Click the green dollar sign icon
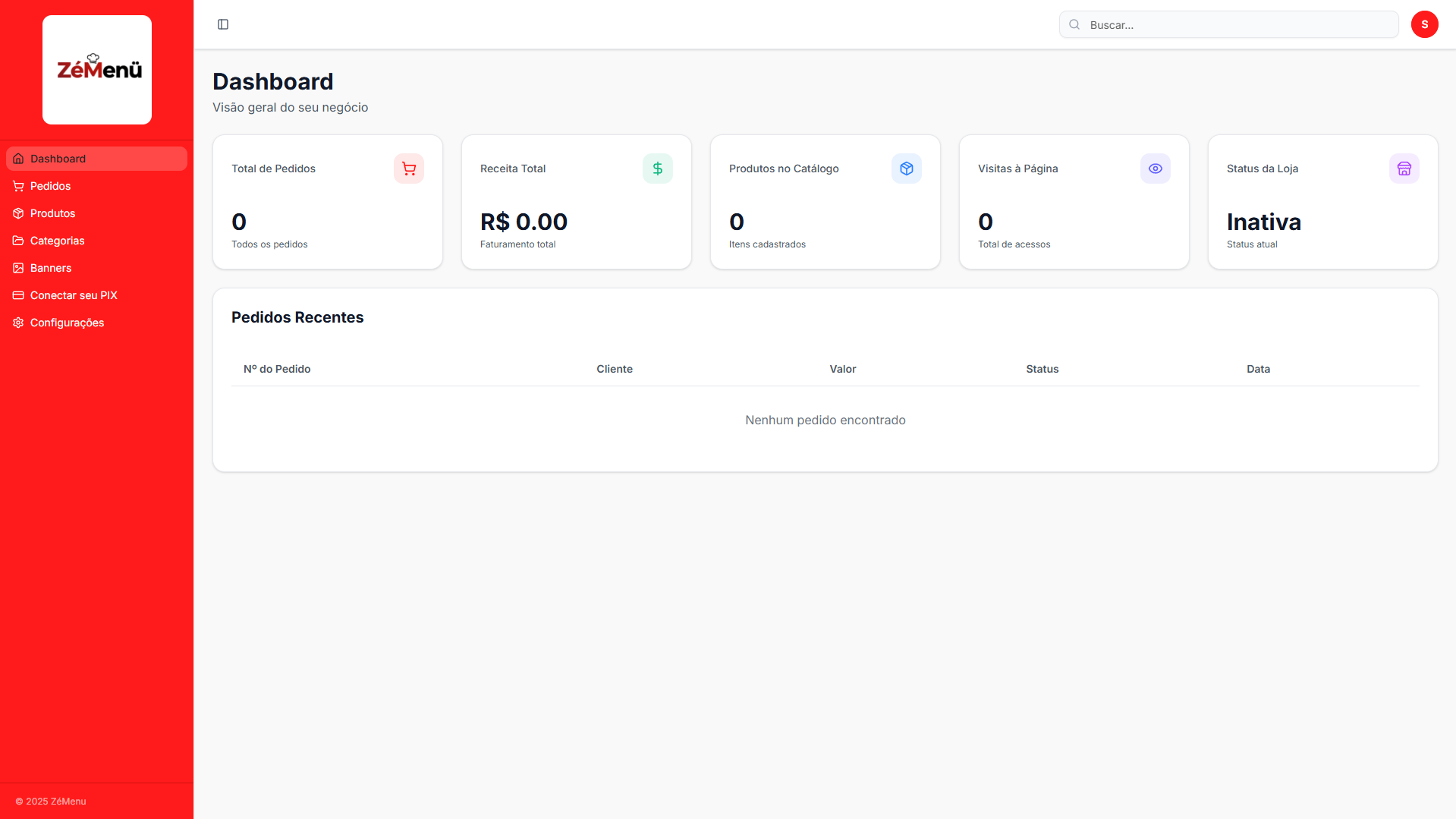 point(657,169)
